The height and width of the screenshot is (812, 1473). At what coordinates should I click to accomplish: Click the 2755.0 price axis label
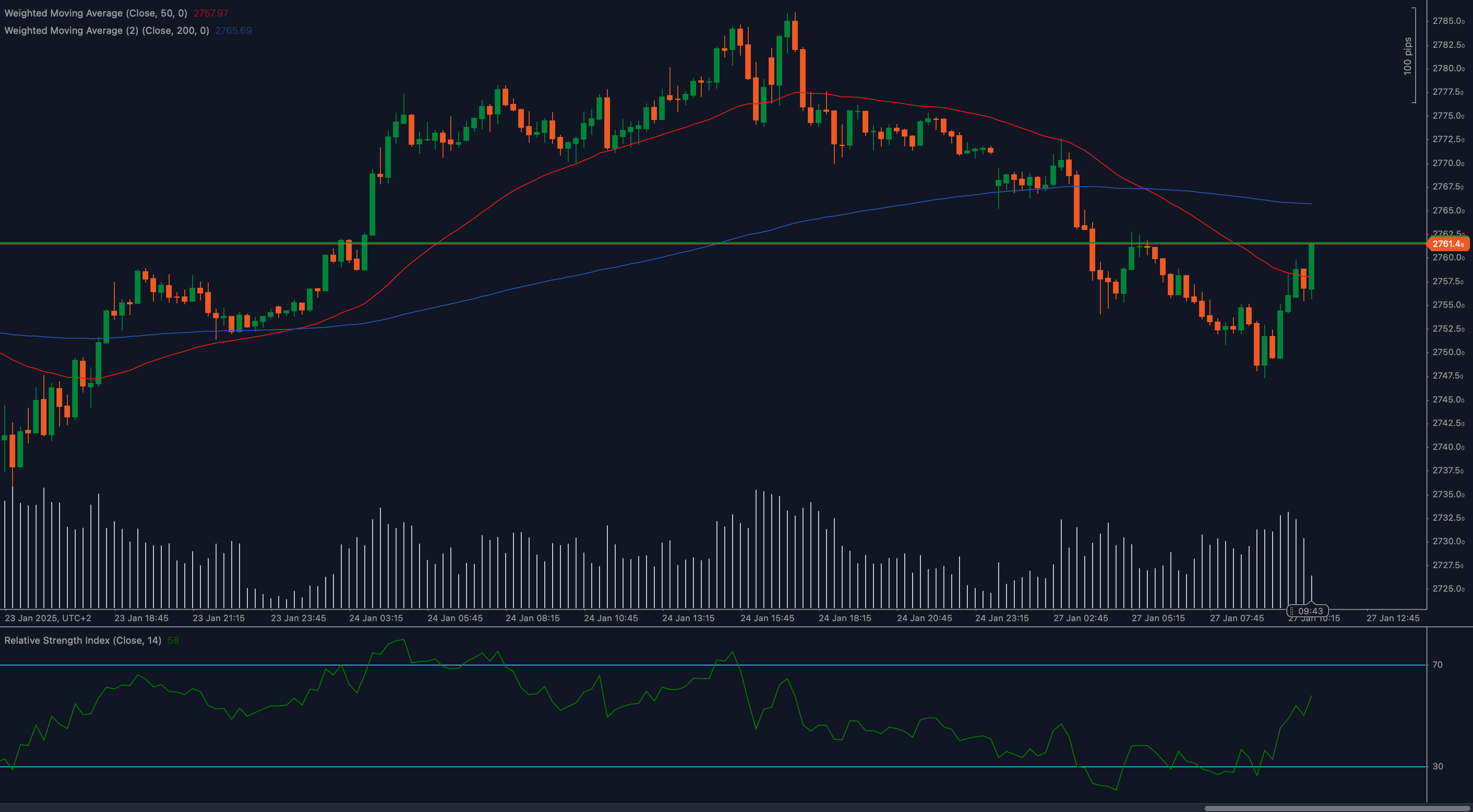1448,305
